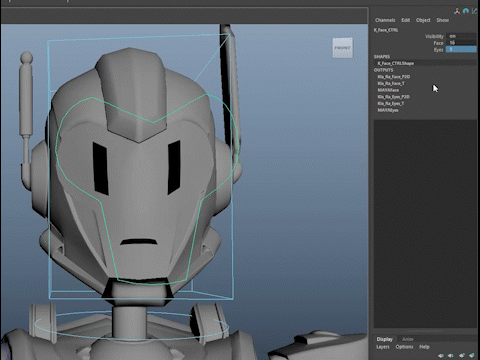Image resolution: width=480 pixels, height=360 pixels.
Task: Click the Visibility attribute label
Action: 434,36
